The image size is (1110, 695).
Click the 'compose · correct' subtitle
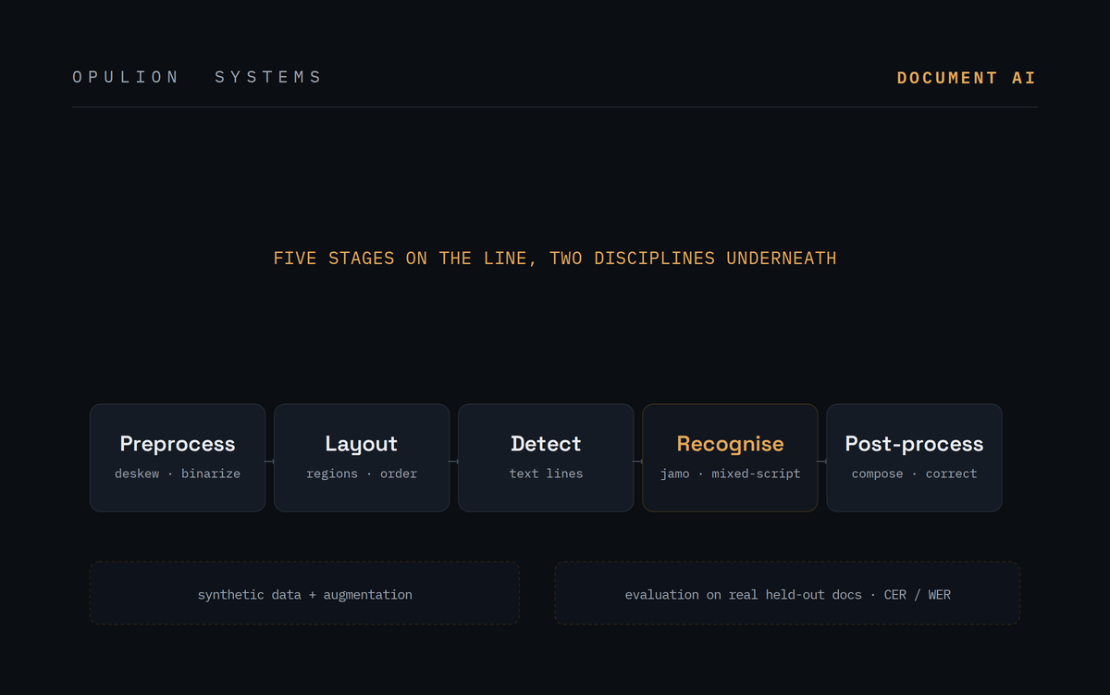point(914,473)
